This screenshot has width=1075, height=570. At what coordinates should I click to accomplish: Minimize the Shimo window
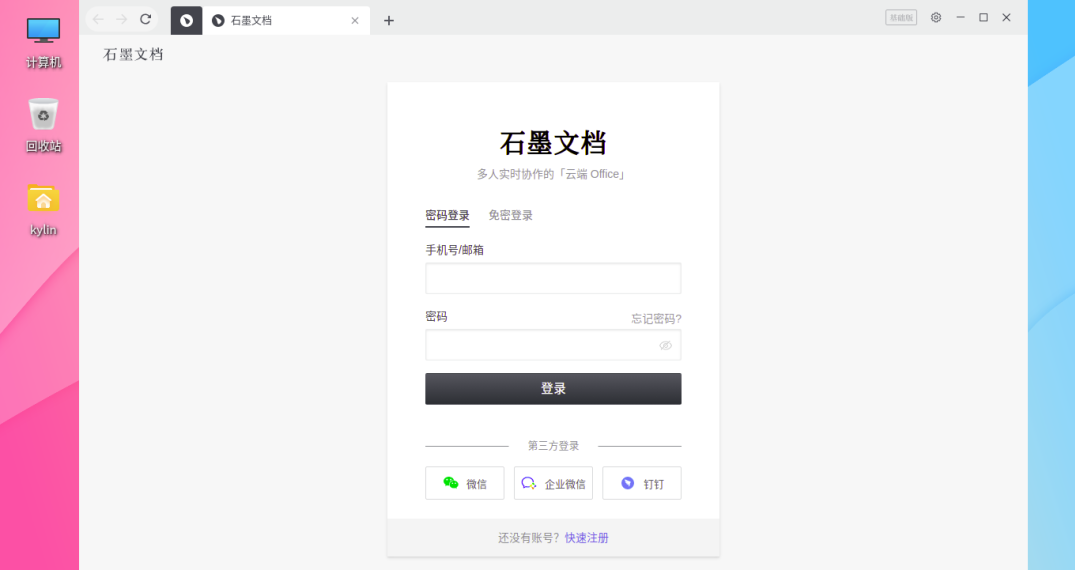[961, 18]
